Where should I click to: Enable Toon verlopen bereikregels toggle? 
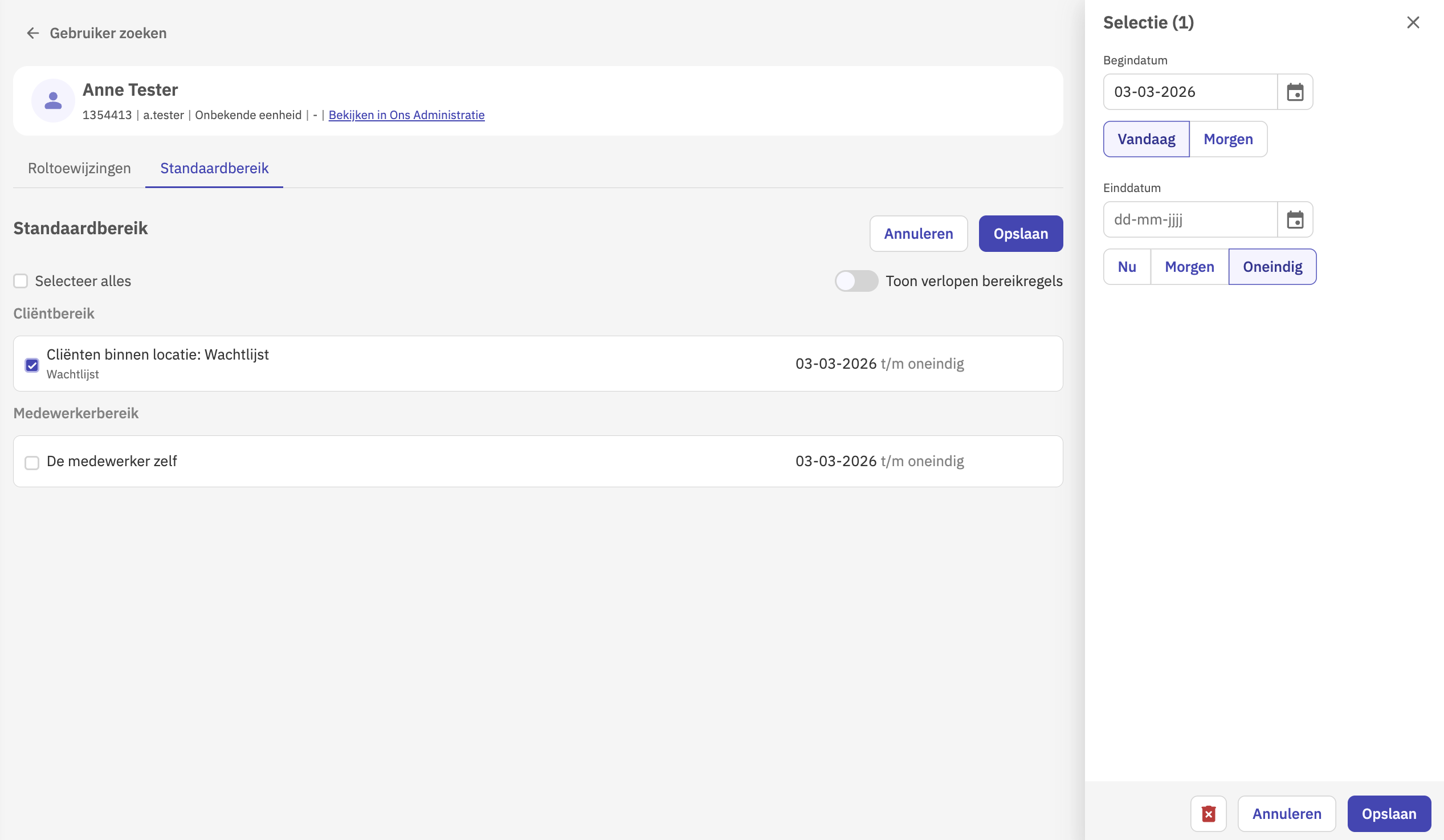click(855, 281)
